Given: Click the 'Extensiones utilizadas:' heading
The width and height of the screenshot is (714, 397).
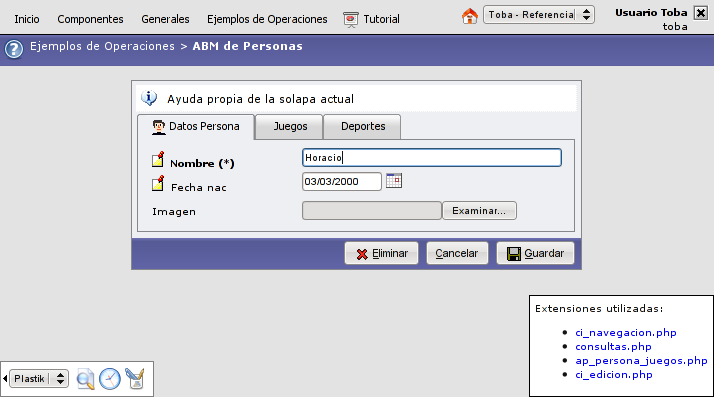Looking at the screenshot, I should 599,309.
